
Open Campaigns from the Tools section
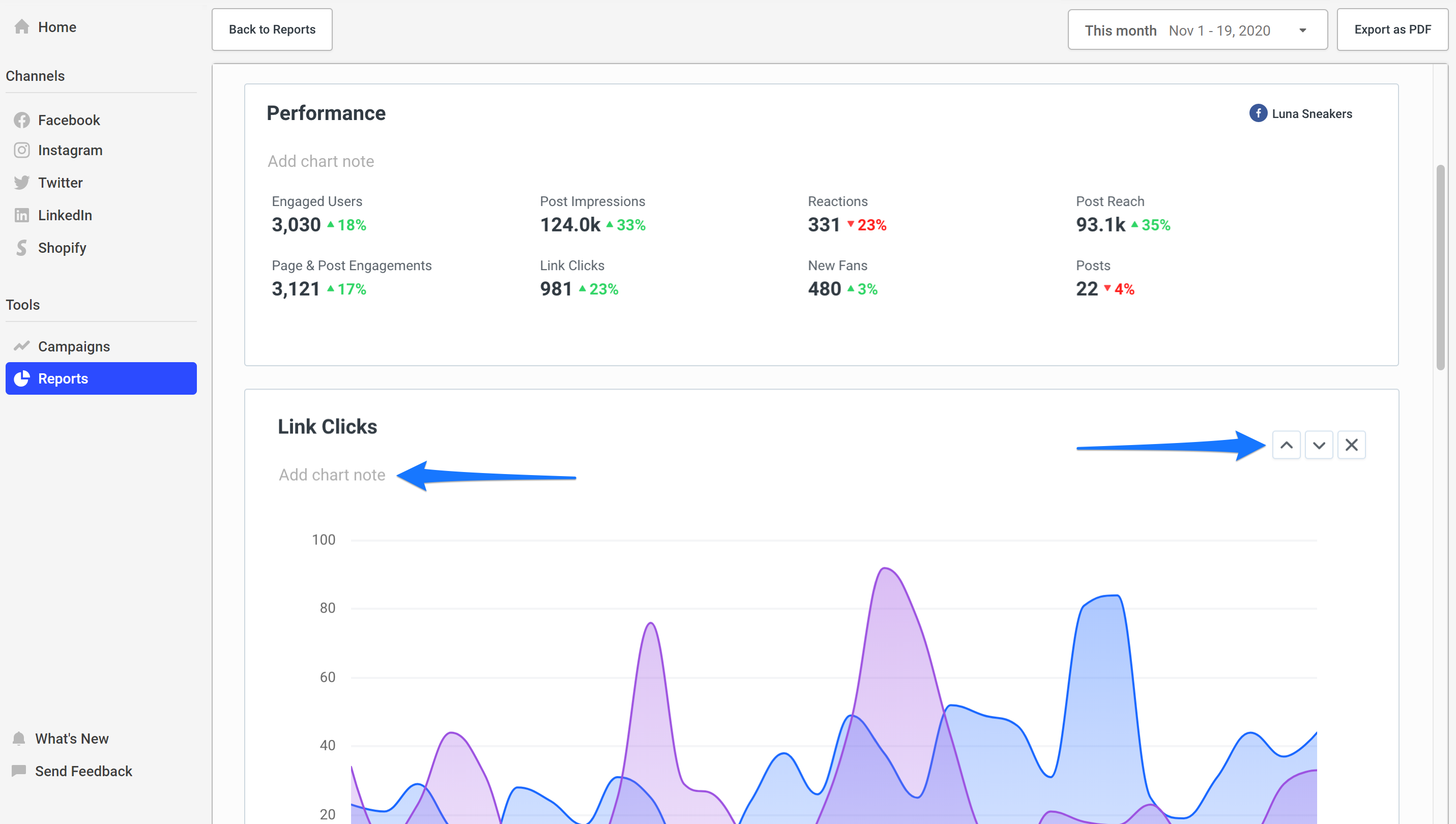point(74,346)
